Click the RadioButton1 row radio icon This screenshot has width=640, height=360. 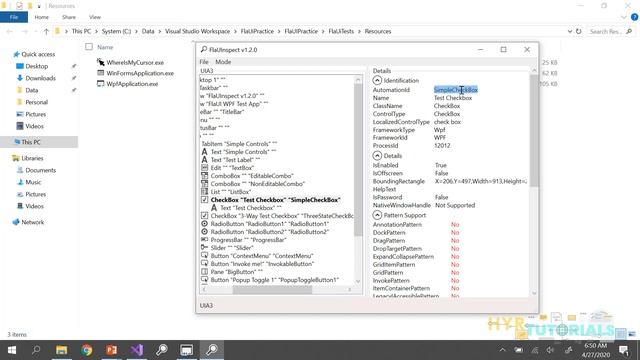click(204, 224)
